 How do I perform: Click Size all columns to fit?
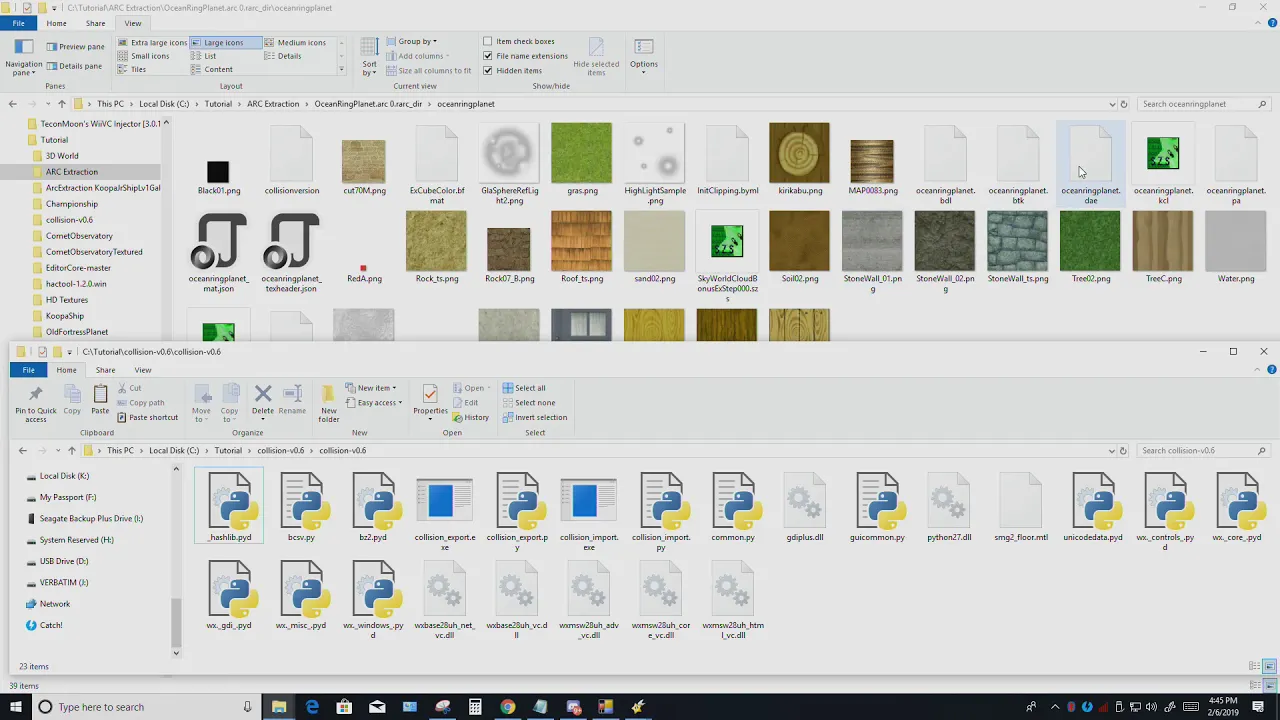click(428, 71)
